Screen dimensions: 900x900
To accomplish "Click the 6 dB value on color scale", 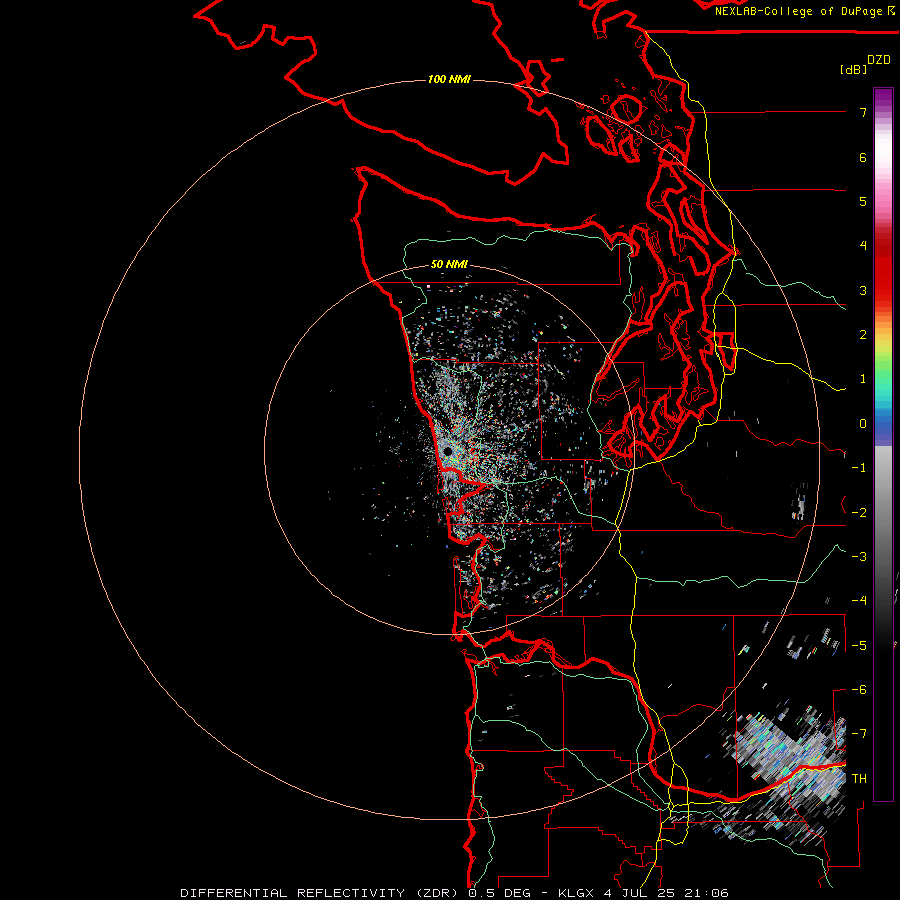I will point(863,157).
